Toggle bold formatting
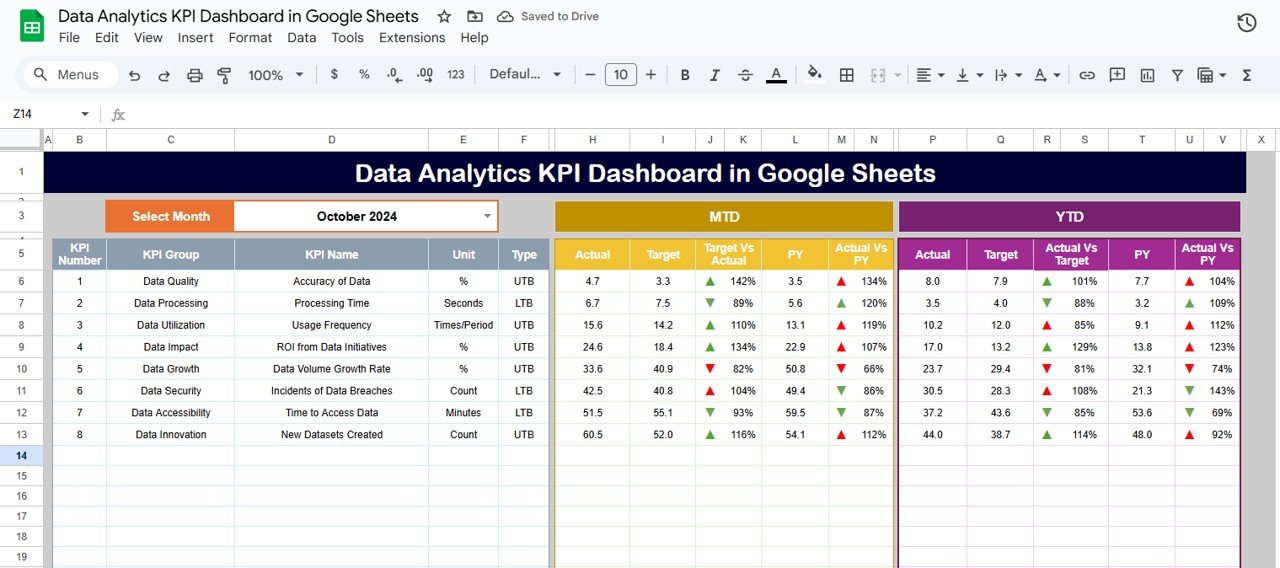This screenshot has height=568, width=1280. pyautogui.click(x=685, y=75)
